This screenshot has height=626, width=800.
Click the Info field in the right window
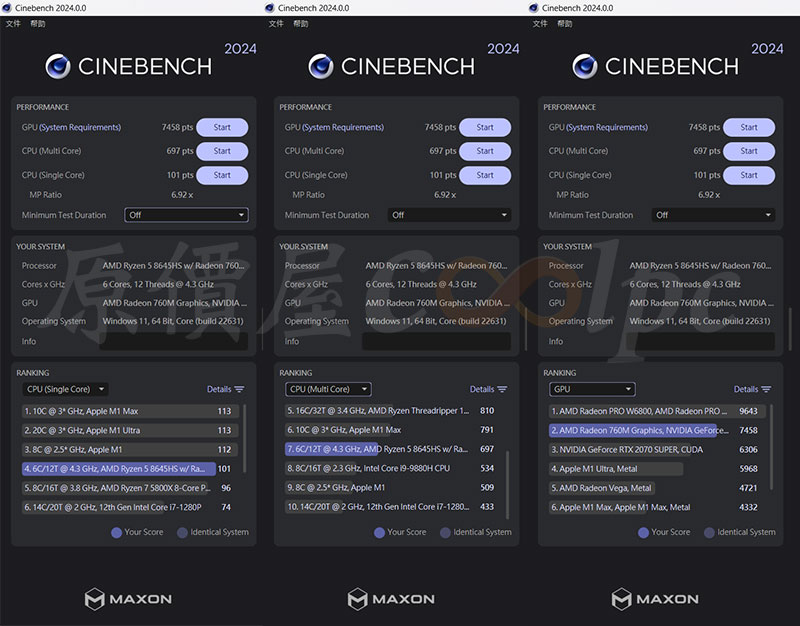pyautogui.click(x=700, y=341)
